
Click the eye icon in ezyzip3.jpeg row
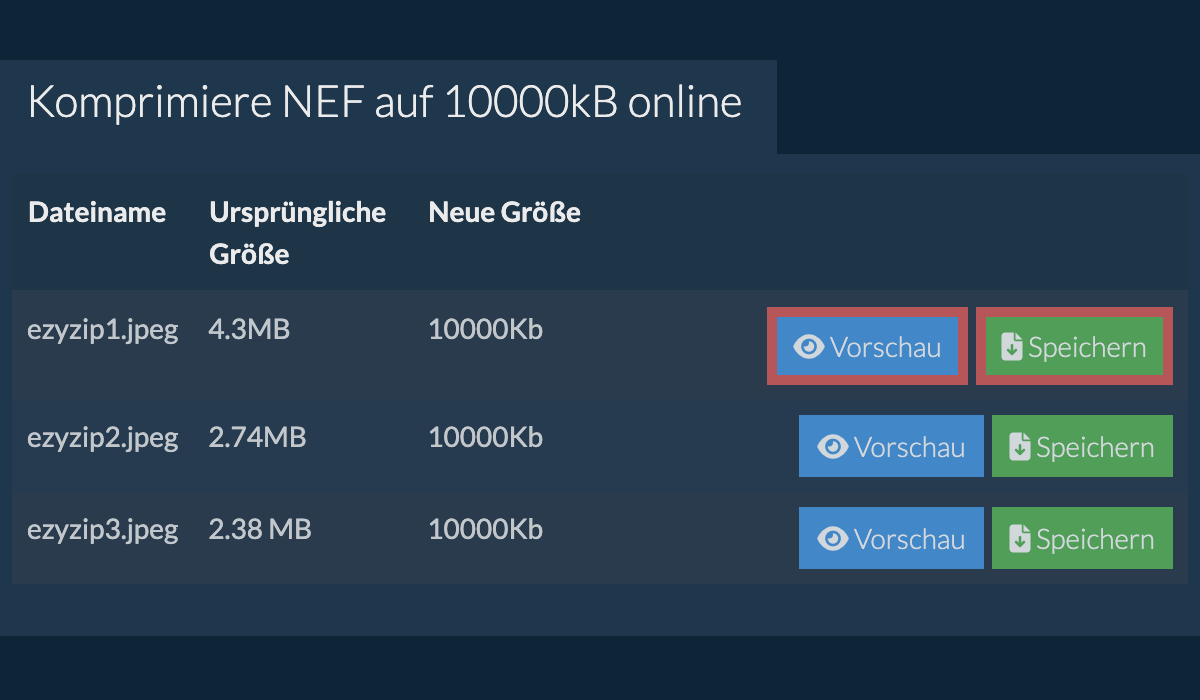click(x=833, y=539)
